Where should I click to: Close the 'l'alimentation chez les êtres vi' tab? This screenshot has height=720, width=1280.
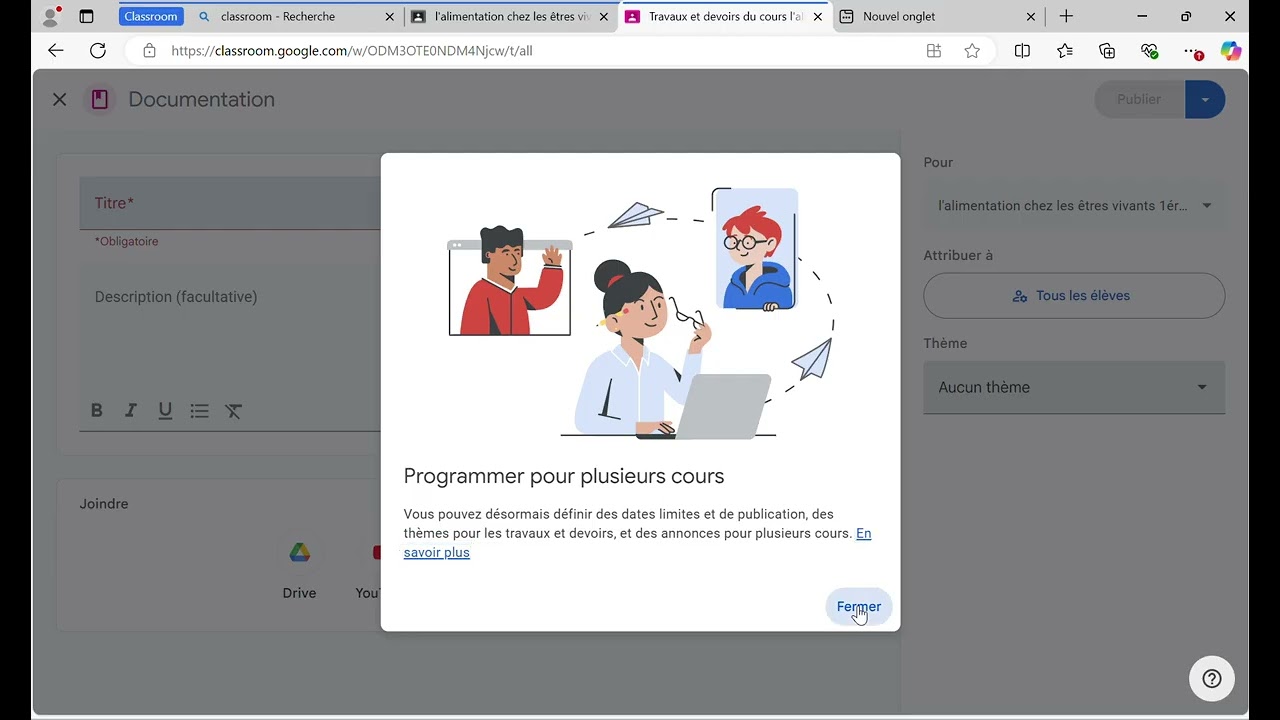pyautogui.click(x=603, y=17)
